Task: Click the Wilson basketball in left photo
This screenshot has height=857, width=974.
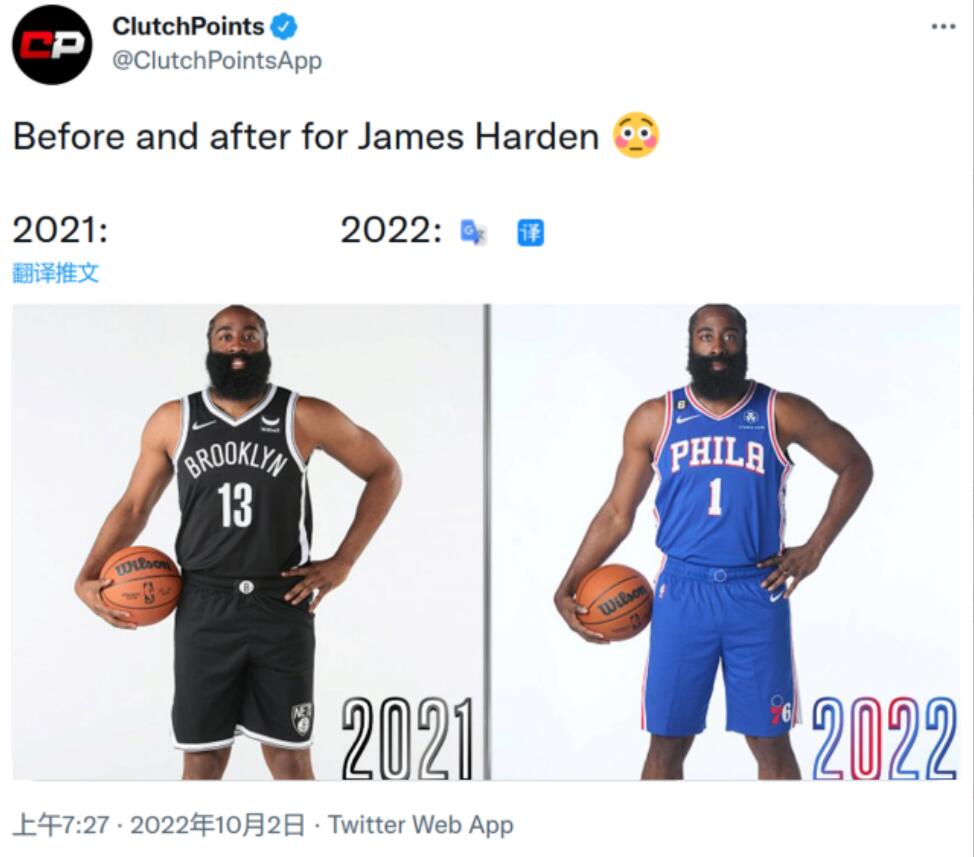Action: [142, 585]
